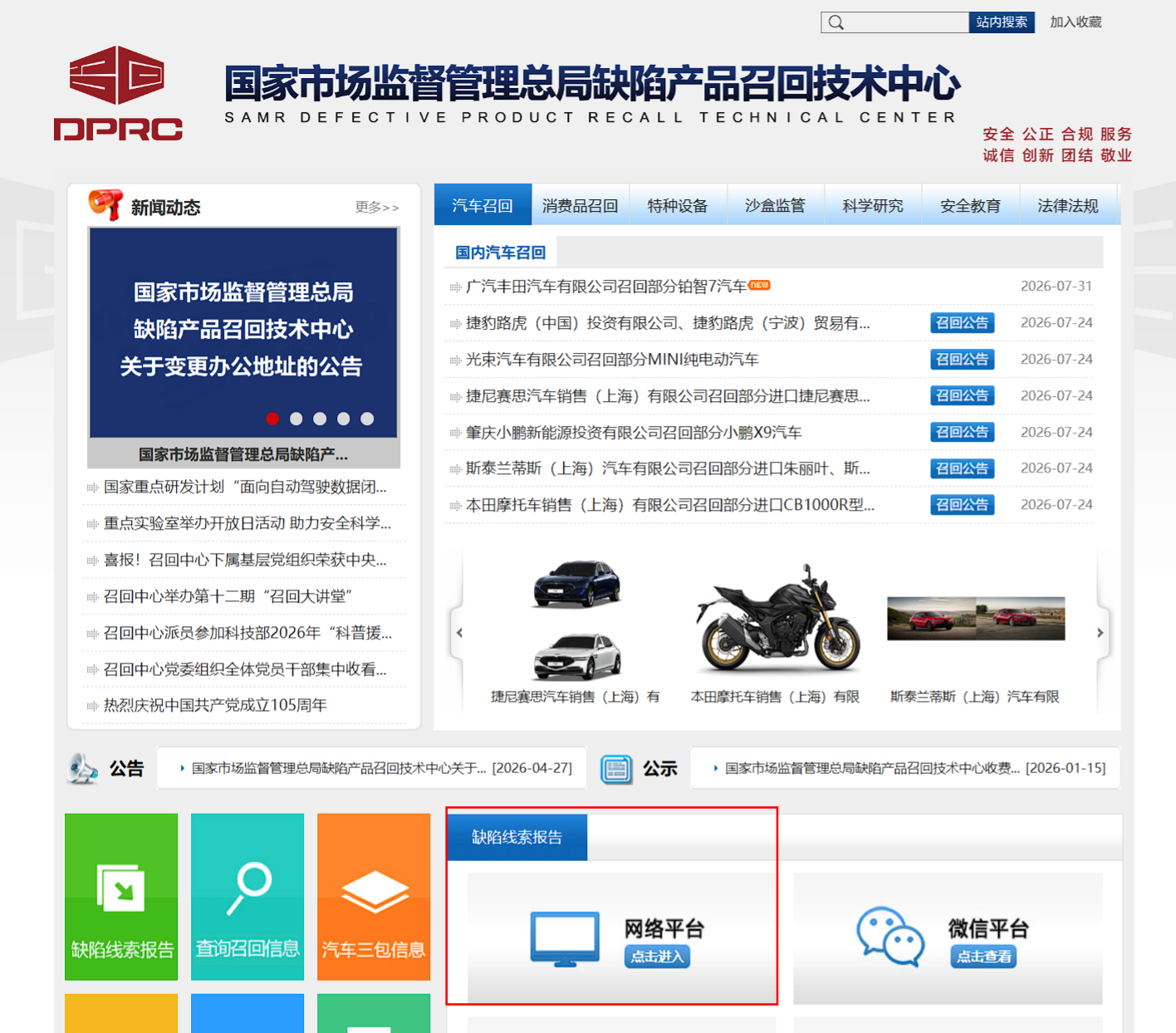Select the 缺陷线索报告 panel tab
1176x1033 pixels.
(x=517, y=837)
